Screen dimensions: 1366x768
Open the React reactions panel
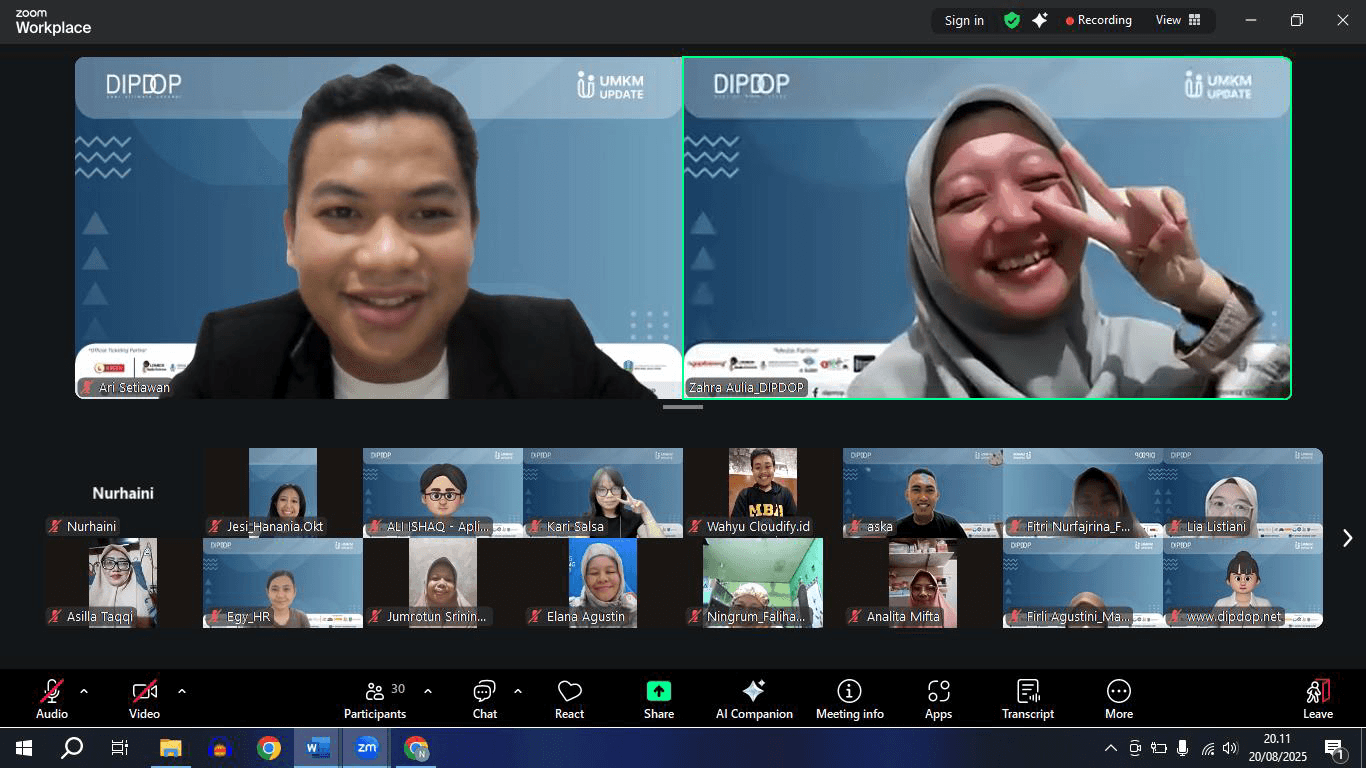click(569, 697)
